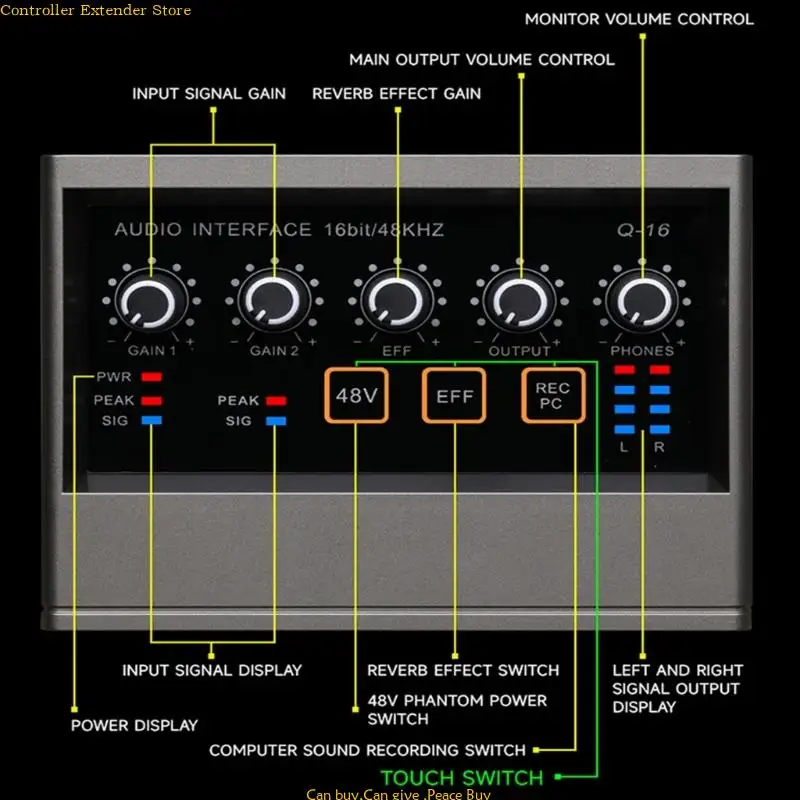Click the bottom blue LED of R meter

pos(660,430)
